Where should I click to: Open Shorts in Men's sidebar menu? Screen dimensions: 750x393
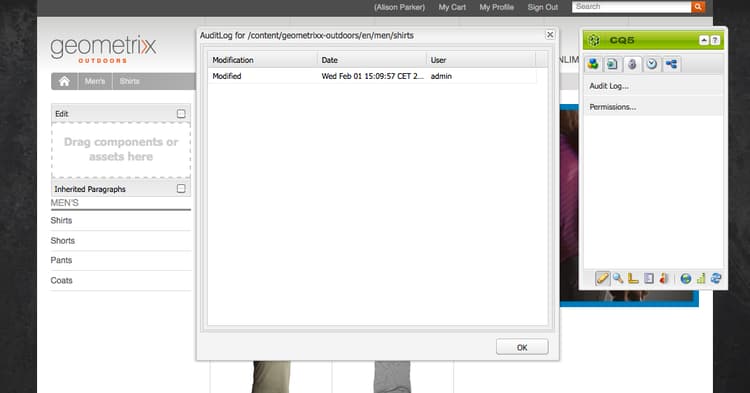pos(63,240)
